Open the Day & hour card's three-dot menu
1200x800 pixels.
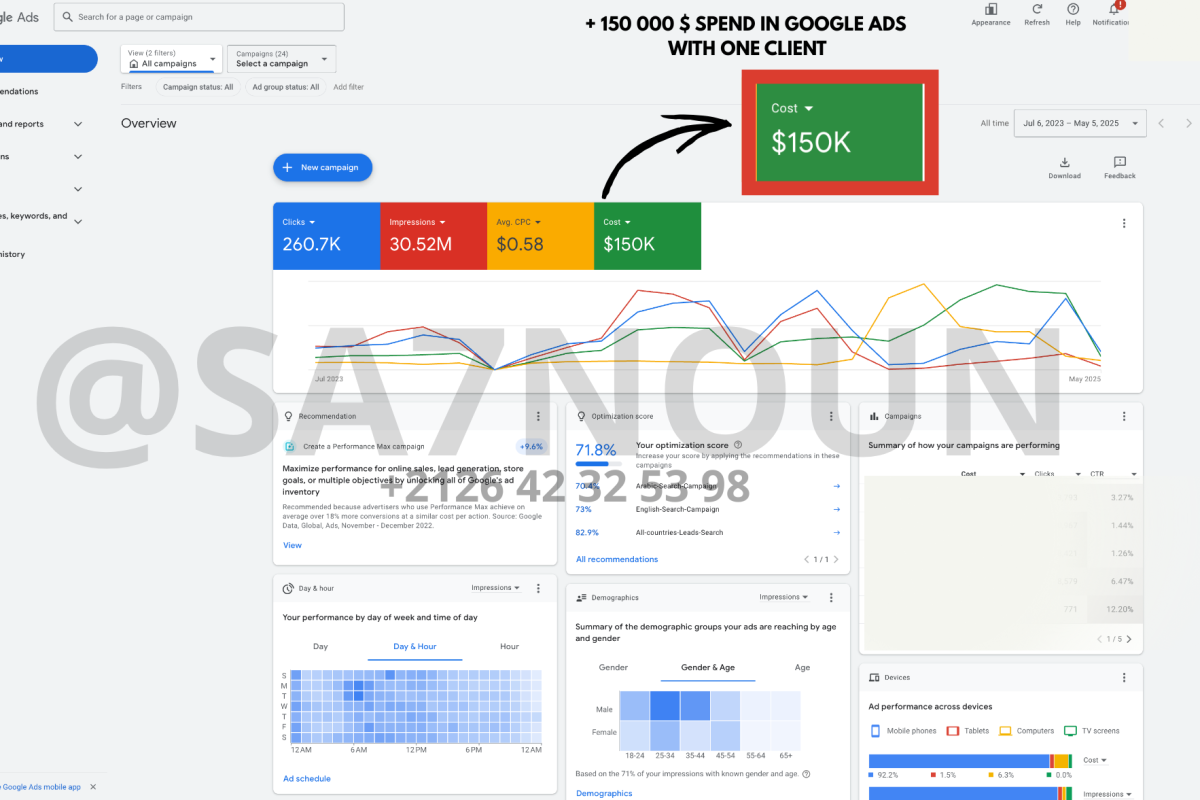coord(538,589)
